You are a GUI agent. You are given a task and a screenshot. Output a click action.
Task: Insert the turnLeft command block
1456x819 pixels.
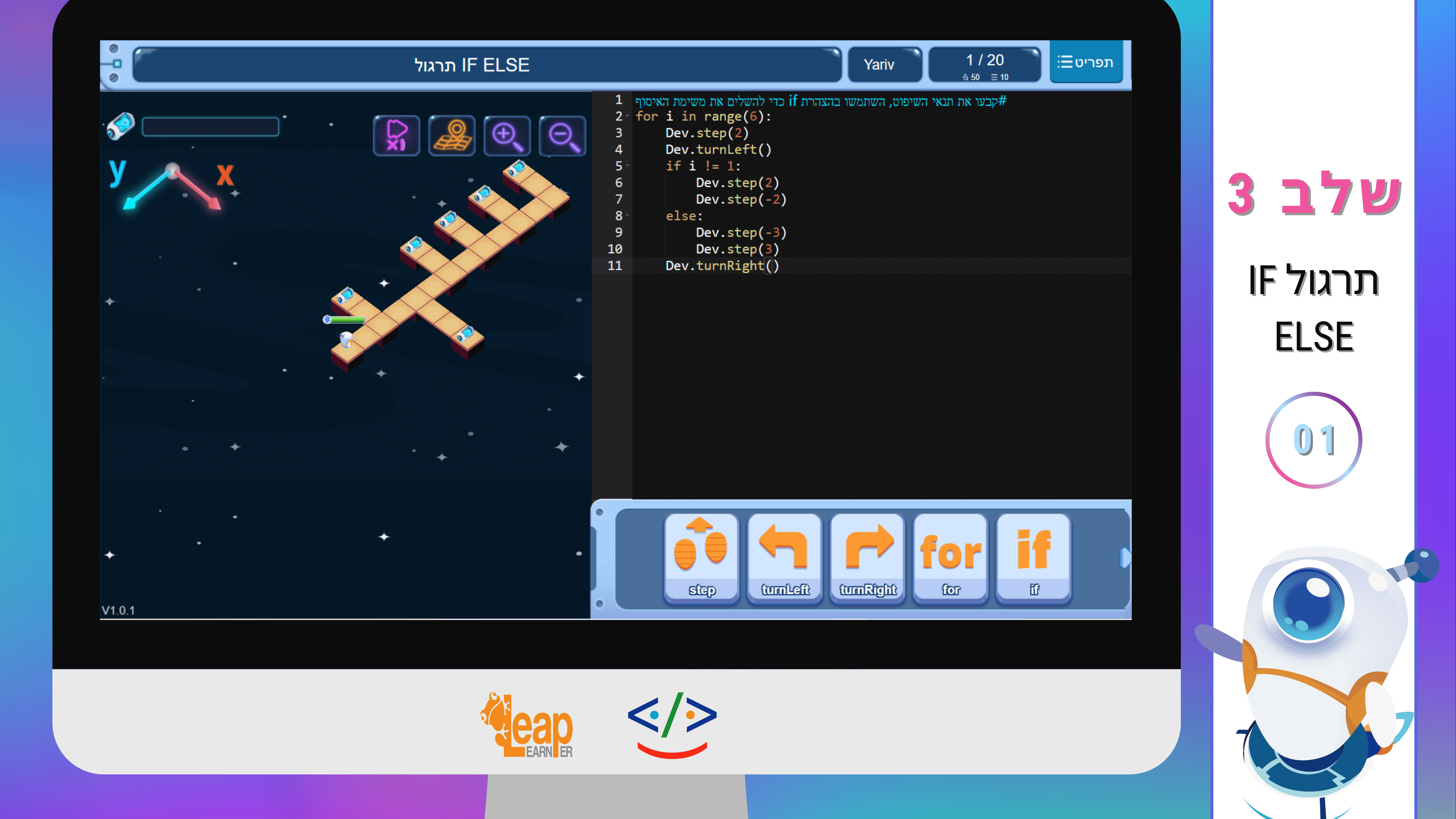[x=785, y=558]
